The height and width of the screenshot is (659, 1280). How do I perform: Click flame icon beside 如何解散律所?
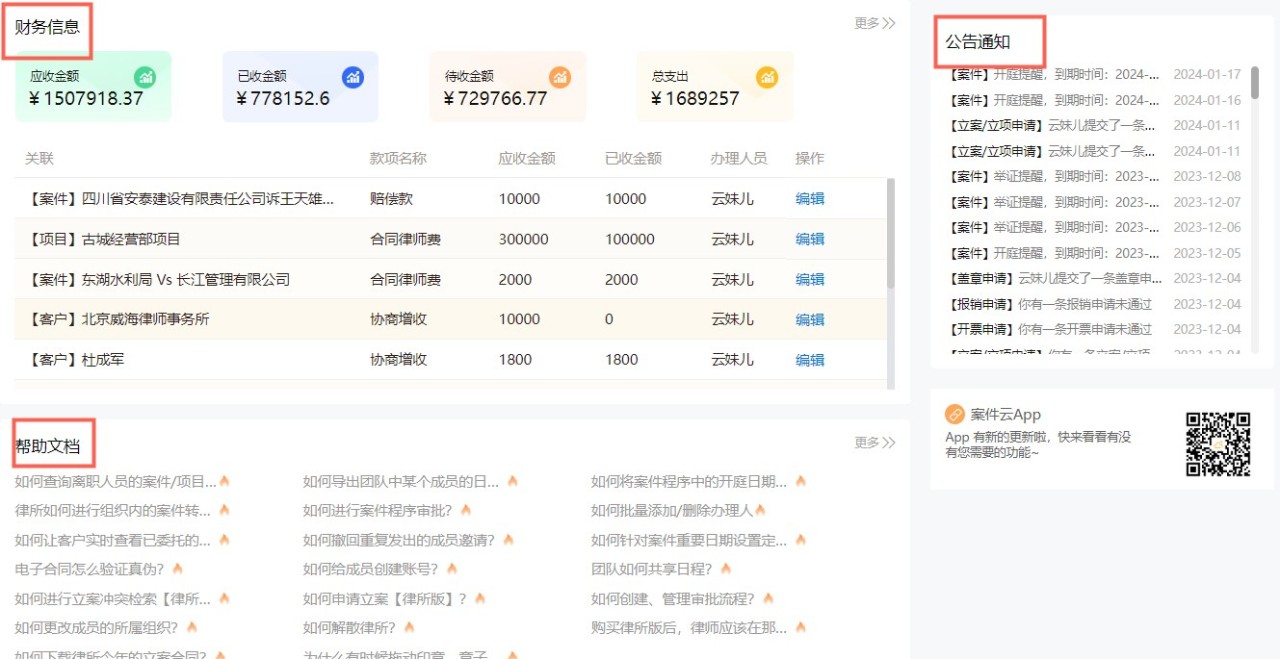coord(410,628)
